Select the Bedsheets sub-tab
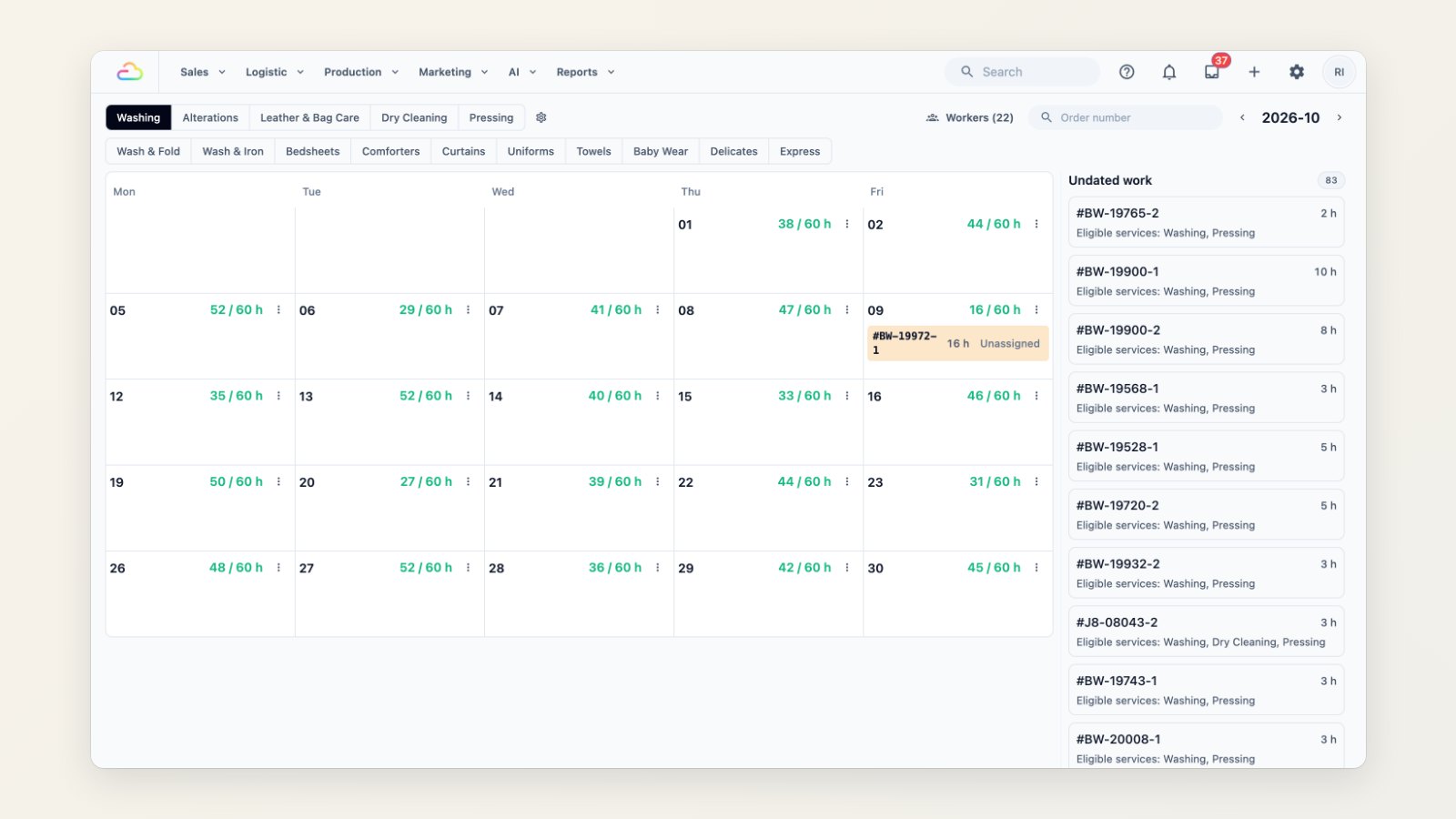This screenshot has width=1456, height=819. click(x=312, y=151)
